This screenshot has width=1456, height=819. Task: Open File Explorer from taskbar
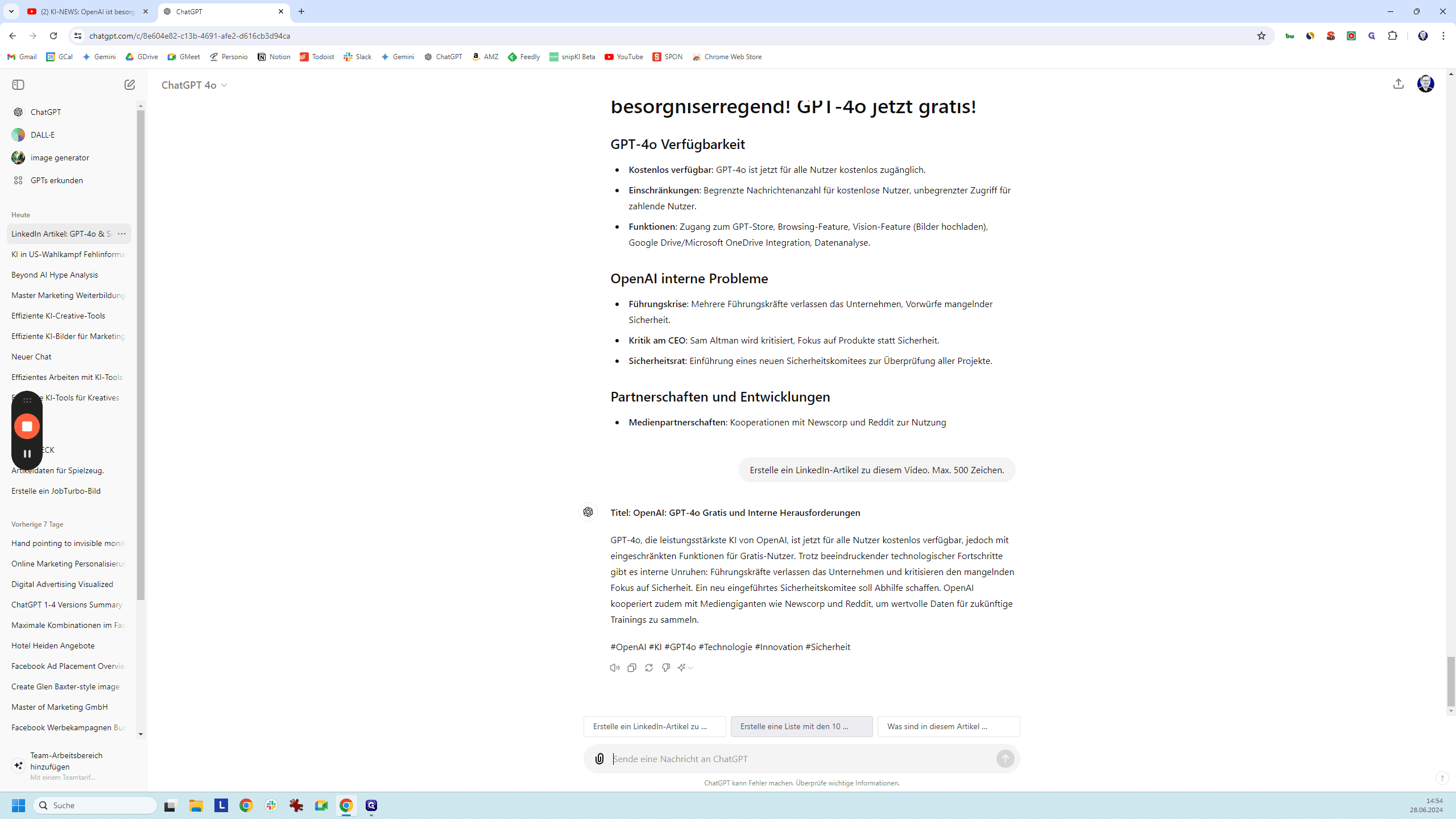[196, 805]
